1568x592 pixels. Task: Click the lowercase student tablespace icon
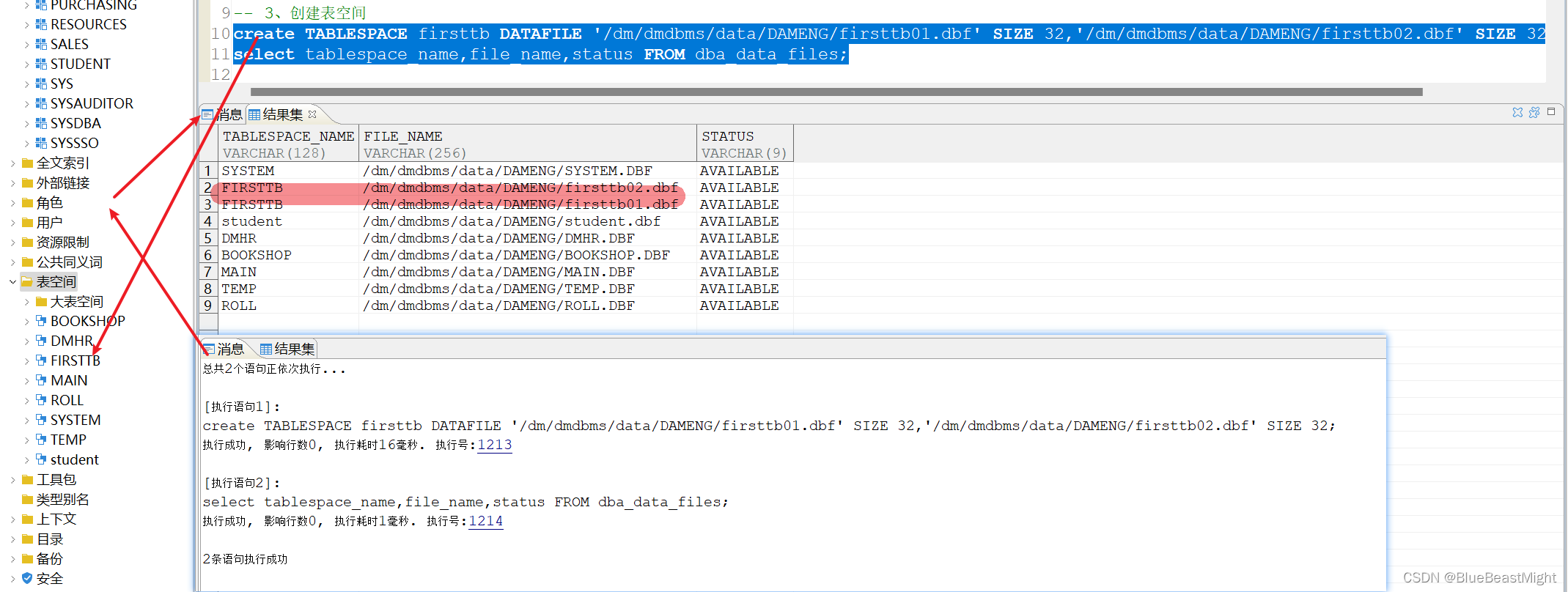(x=41, y=459)
